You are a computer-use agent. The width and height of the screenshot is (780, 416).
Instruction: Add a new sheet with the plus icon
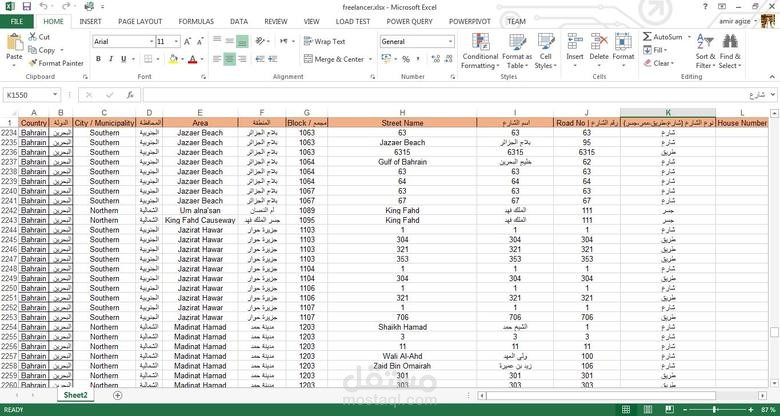(117, 395)
